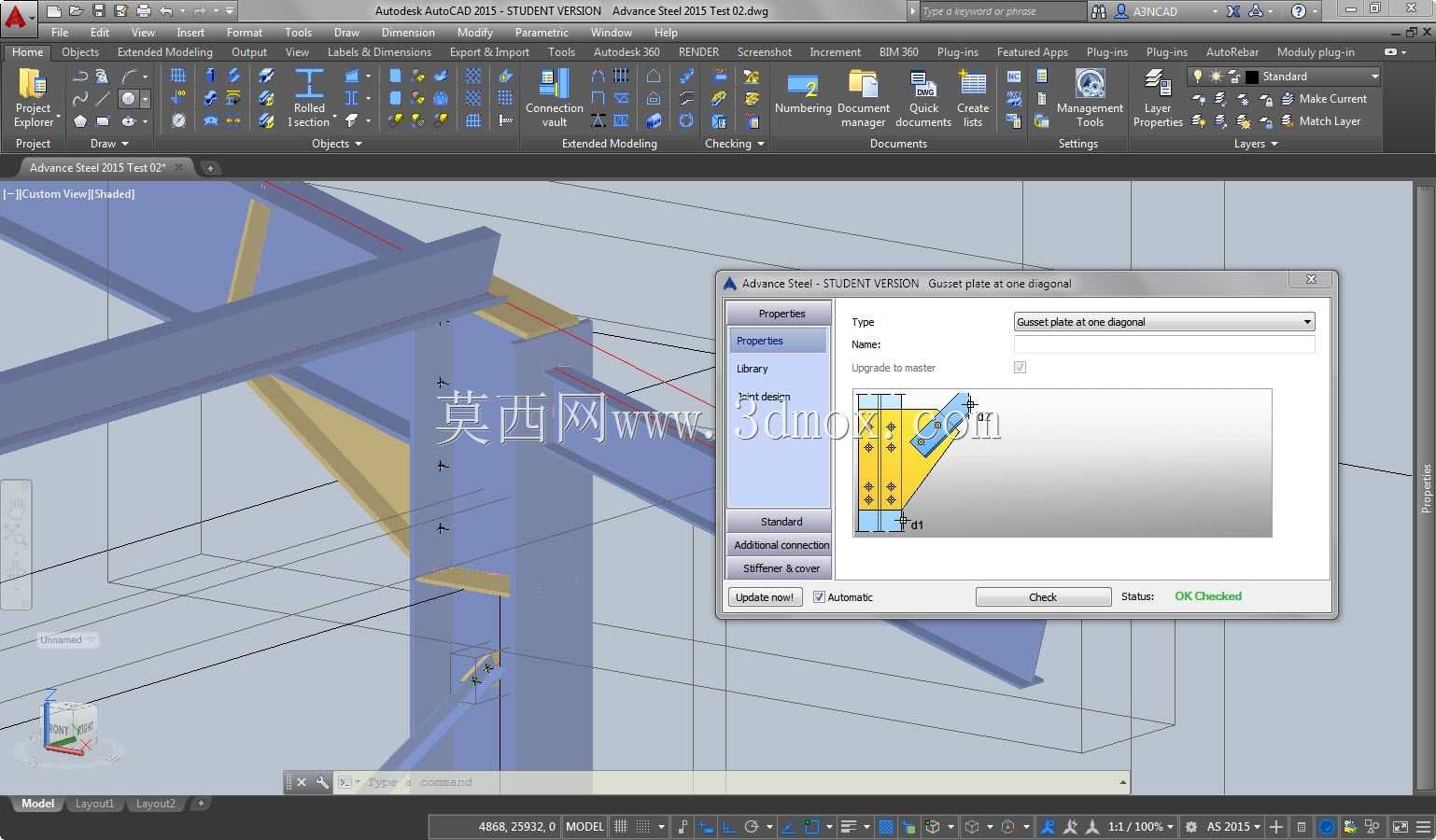Click the Undo arrow icon
Screen dimensions: 1436x840
pos(165,11)
